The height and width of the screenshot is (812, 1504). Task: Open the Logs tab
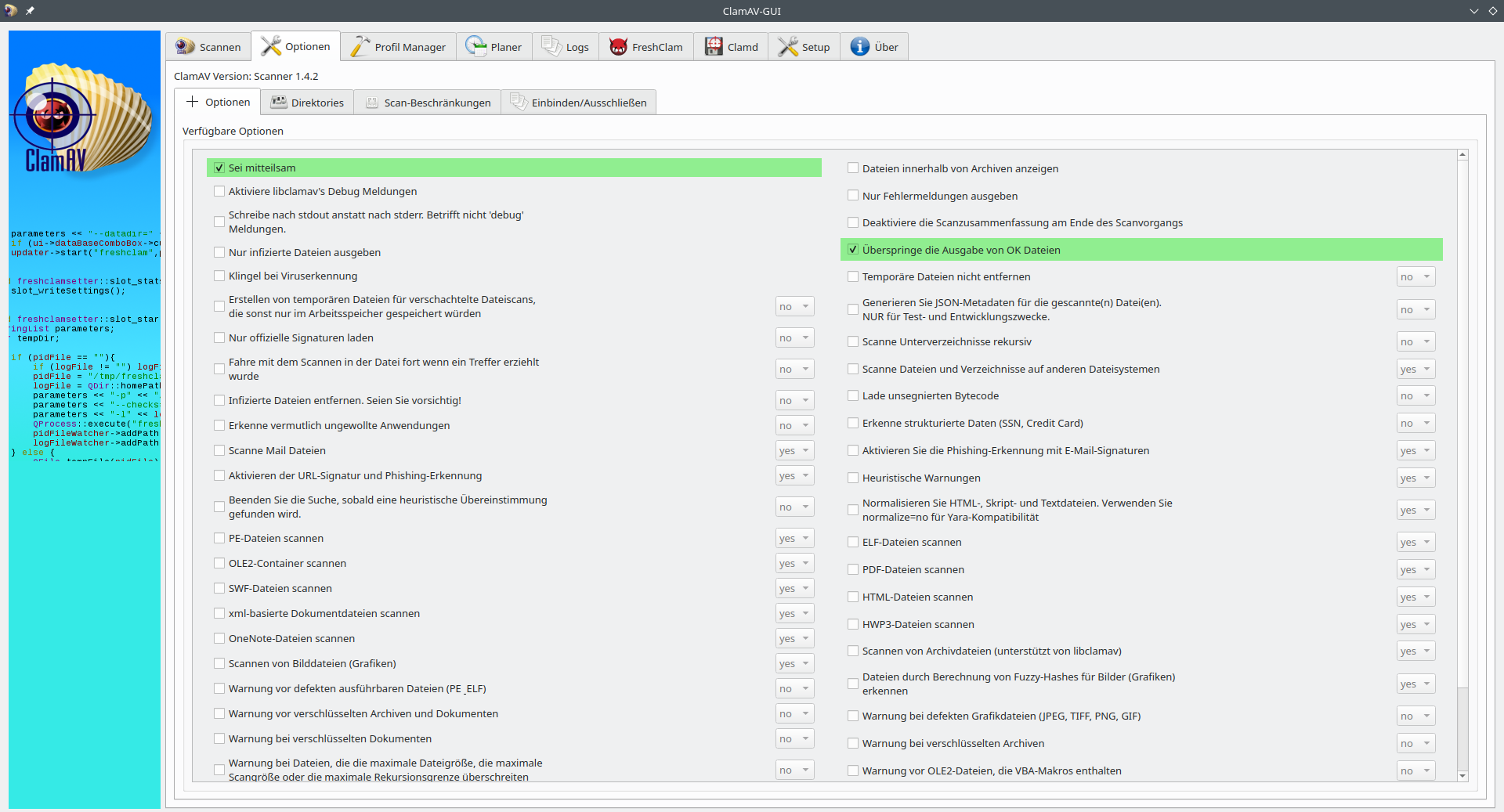(x=566, y=47)
